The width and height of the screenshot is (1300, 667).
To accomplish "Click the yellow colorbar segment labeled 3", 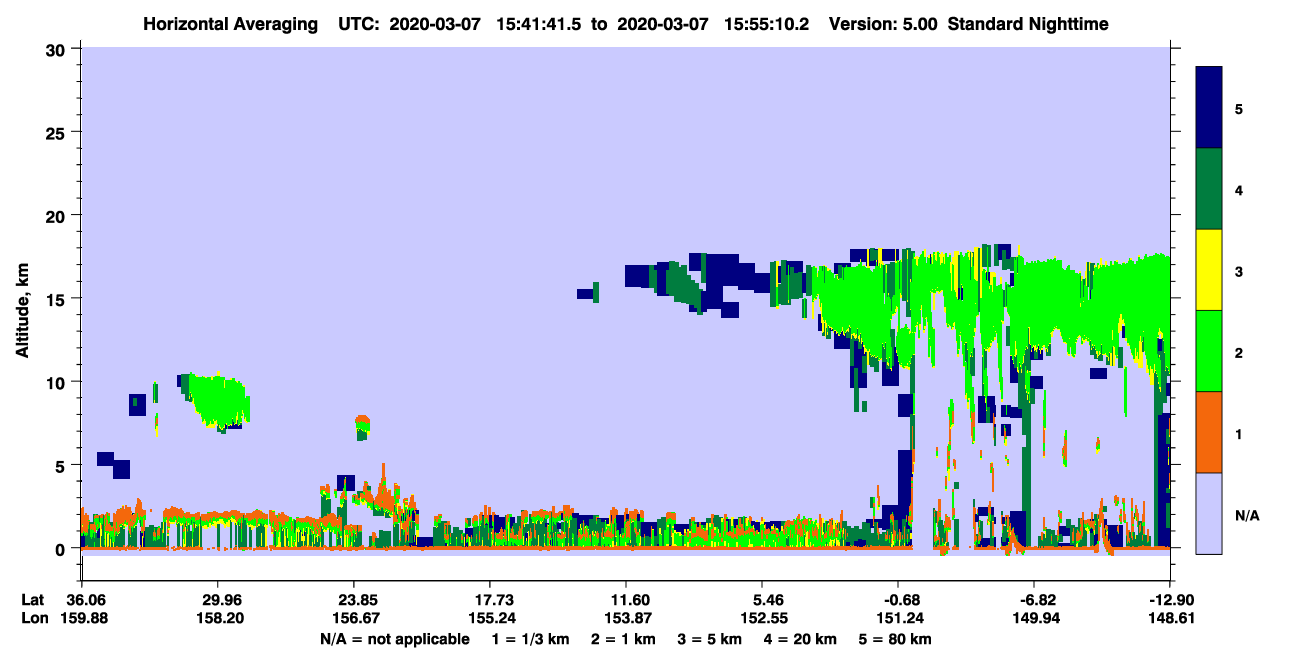I will click(1209, 270).
